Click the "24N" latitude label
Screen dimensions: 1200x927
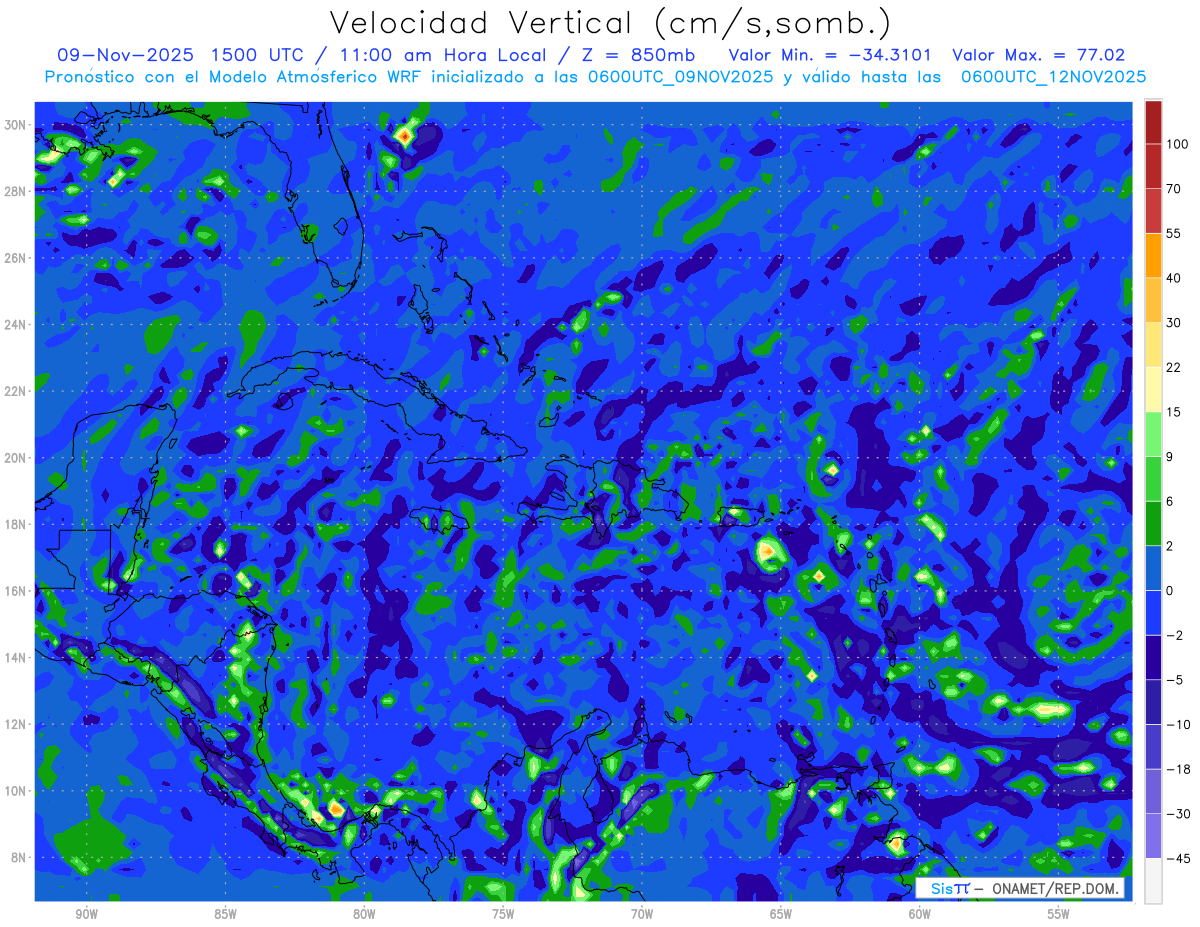point(16,325)
